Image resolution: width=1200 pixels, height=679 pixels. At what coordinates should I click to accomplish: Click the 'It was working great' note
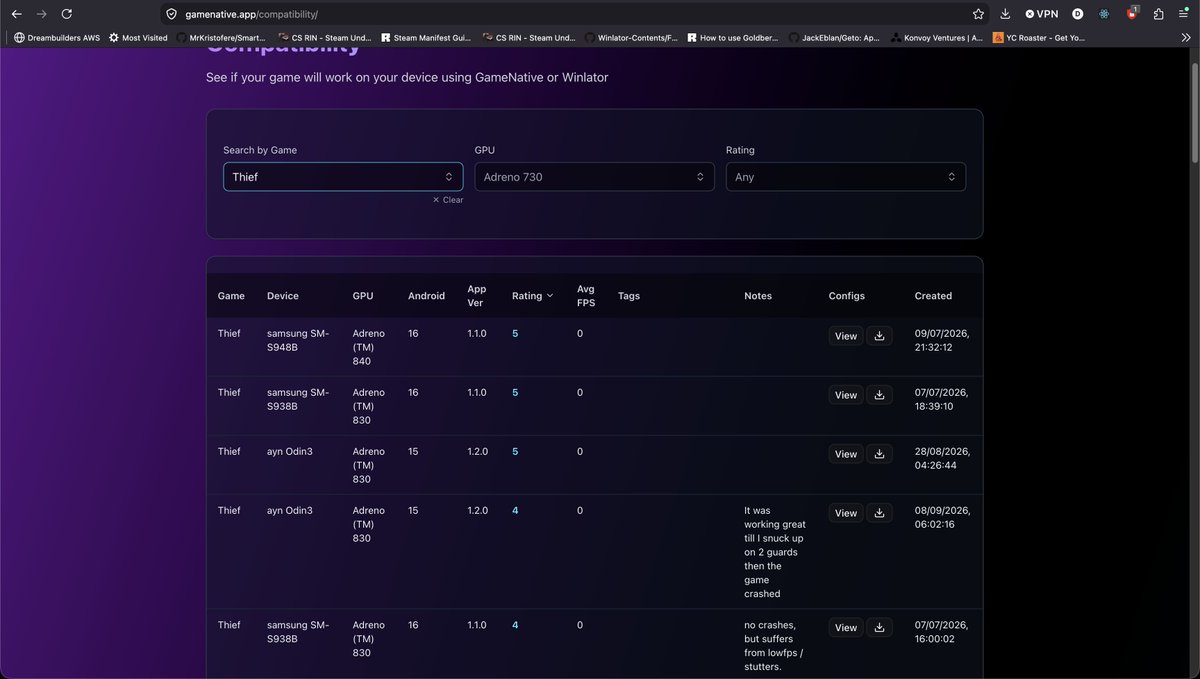pos(775,552)
